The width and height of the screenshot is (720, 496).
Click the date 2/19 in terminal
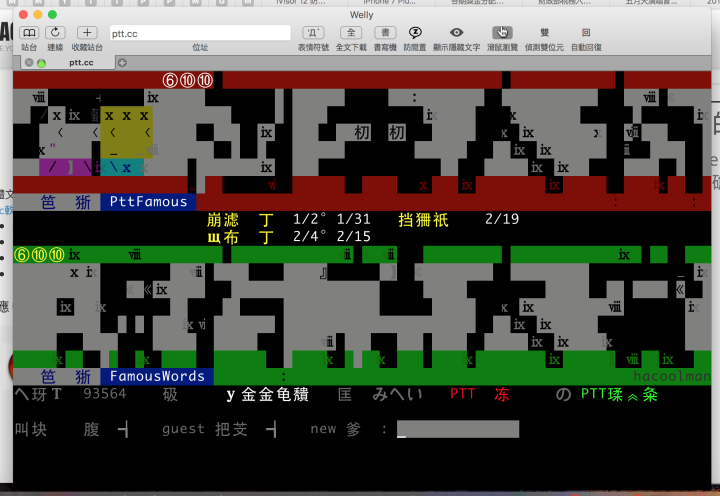point(502,219)
